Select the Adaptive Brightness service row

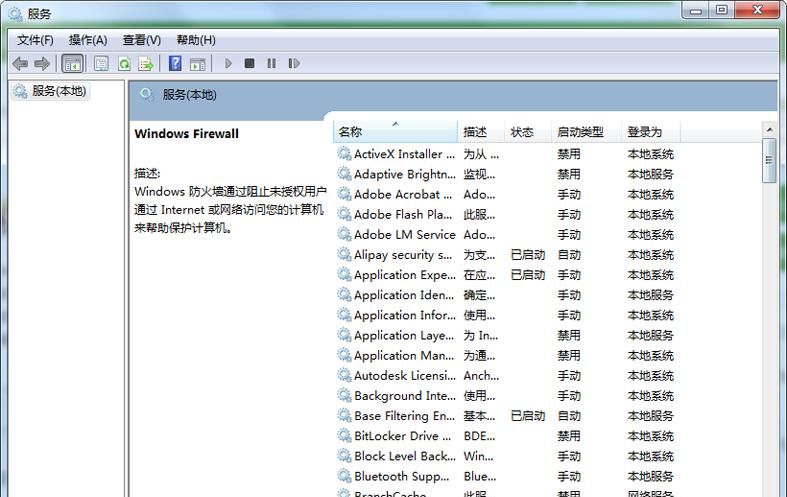(505, 174)
